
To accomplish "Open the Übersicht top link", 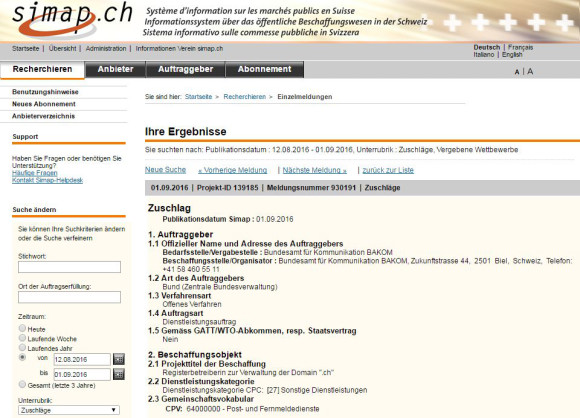I will [x=63, y=48].
